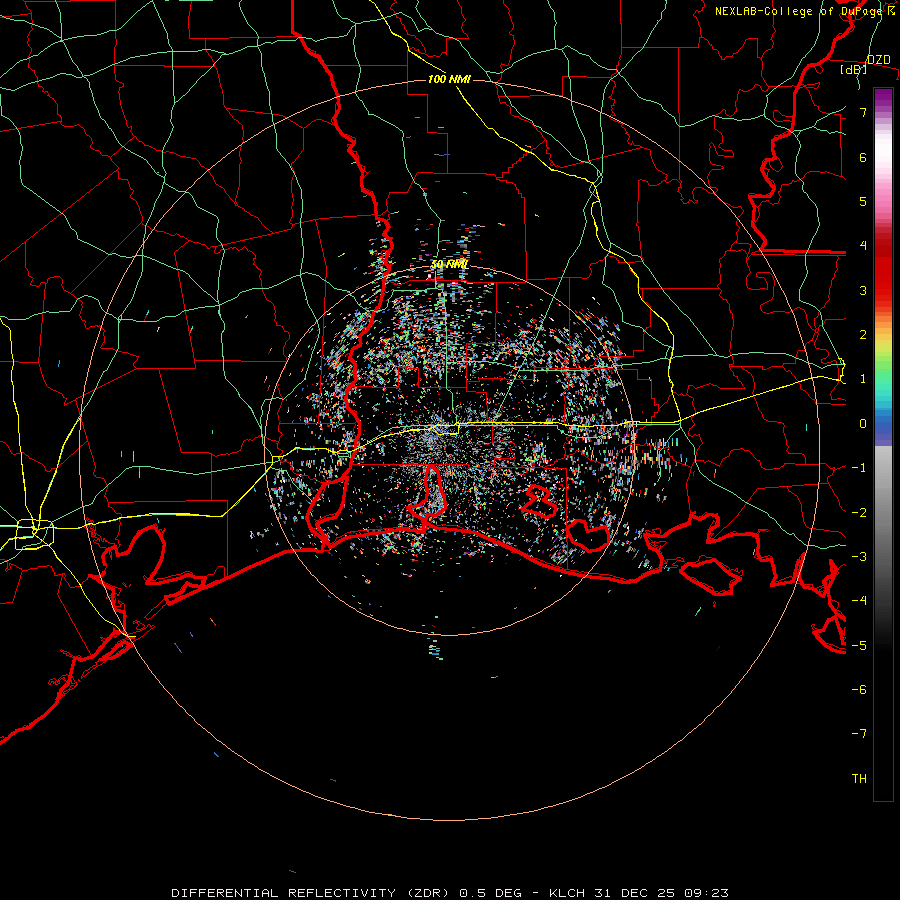
Task: Pick the purple top of the color bar
Action: click(883, 98)
